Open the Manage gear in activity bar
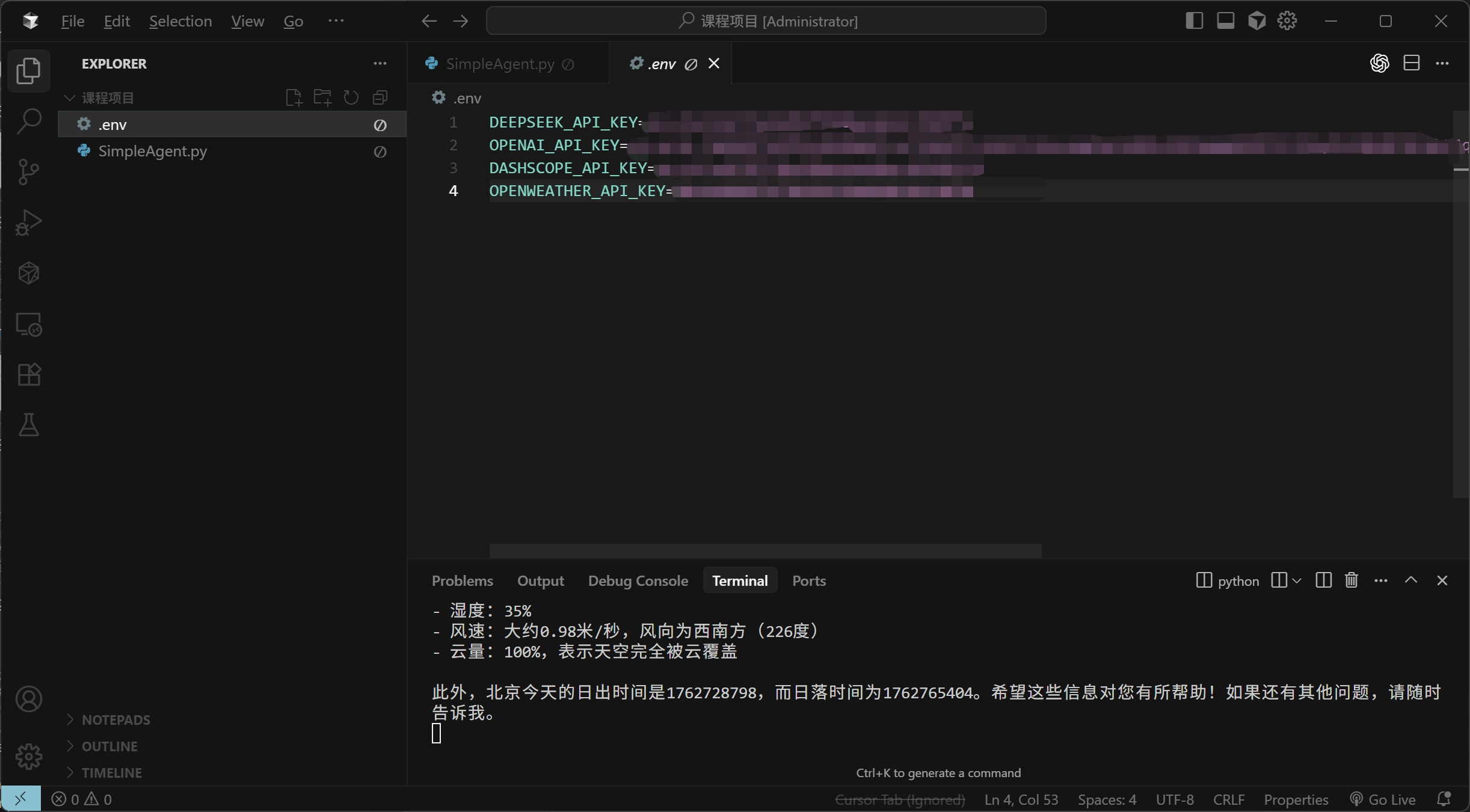 coord(28,756)
